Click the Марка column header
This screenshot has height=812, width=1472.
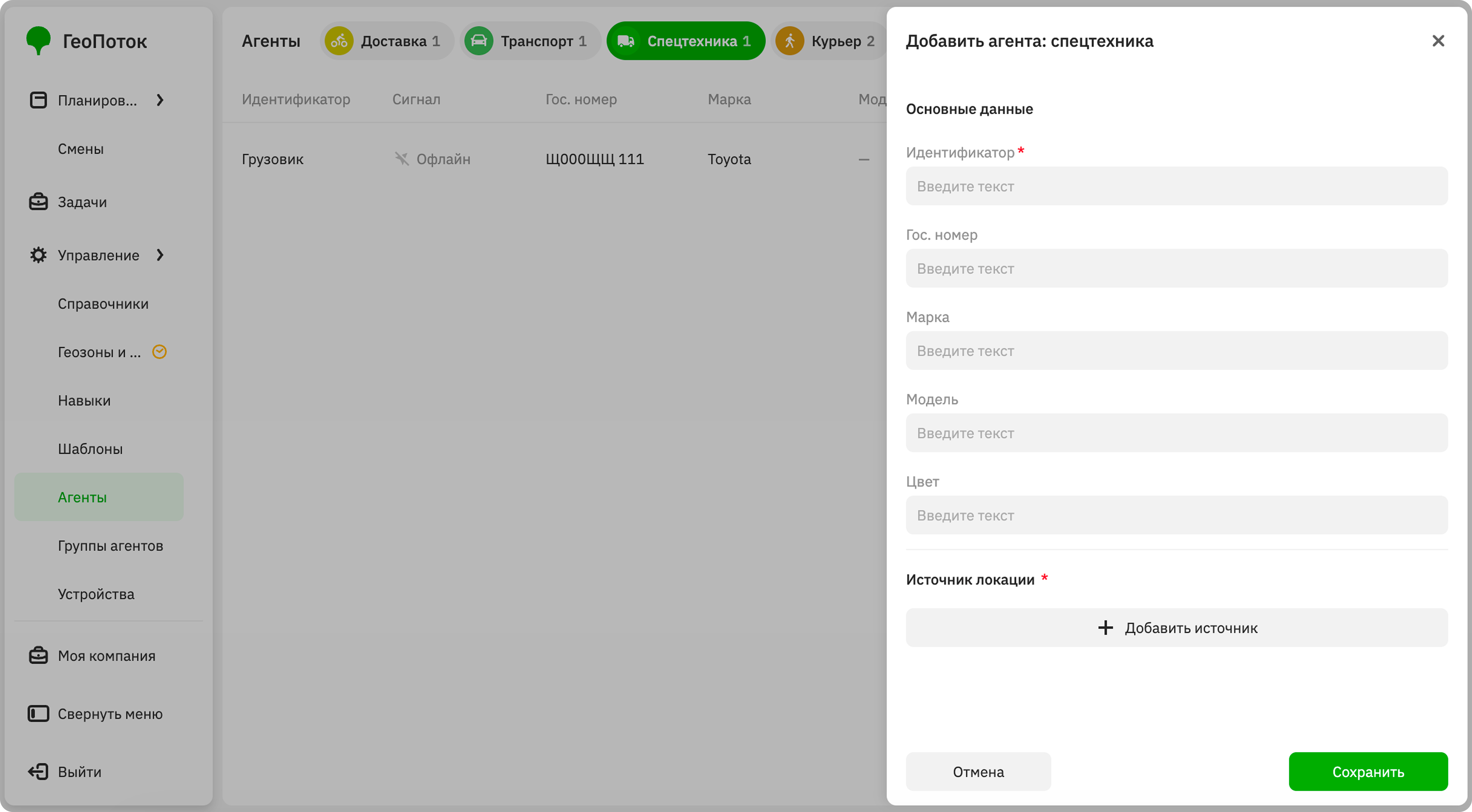pos(729,99)
